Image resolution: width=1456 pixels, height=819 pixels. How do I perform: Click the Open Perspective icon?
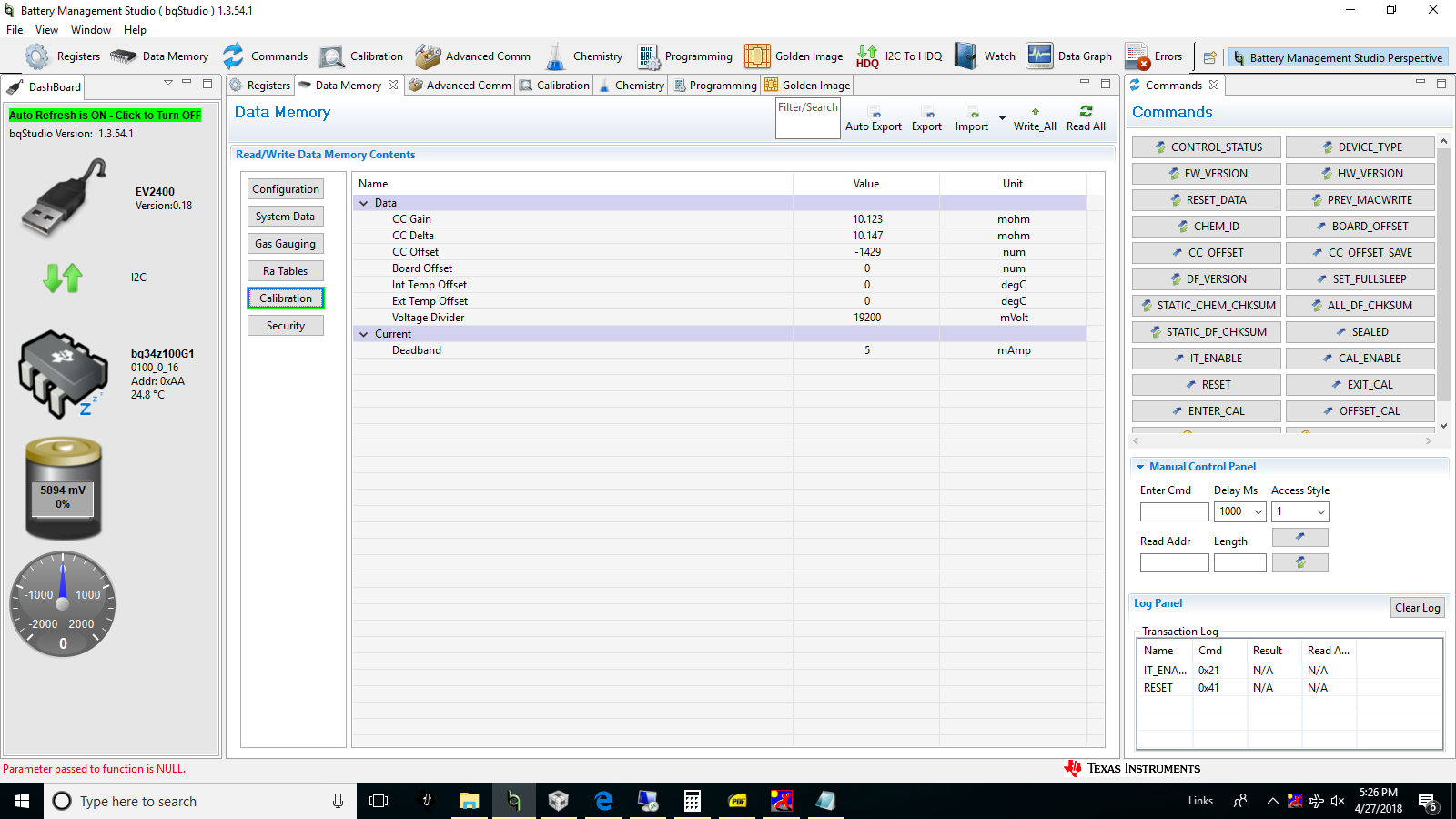(x=1209, y=57)
